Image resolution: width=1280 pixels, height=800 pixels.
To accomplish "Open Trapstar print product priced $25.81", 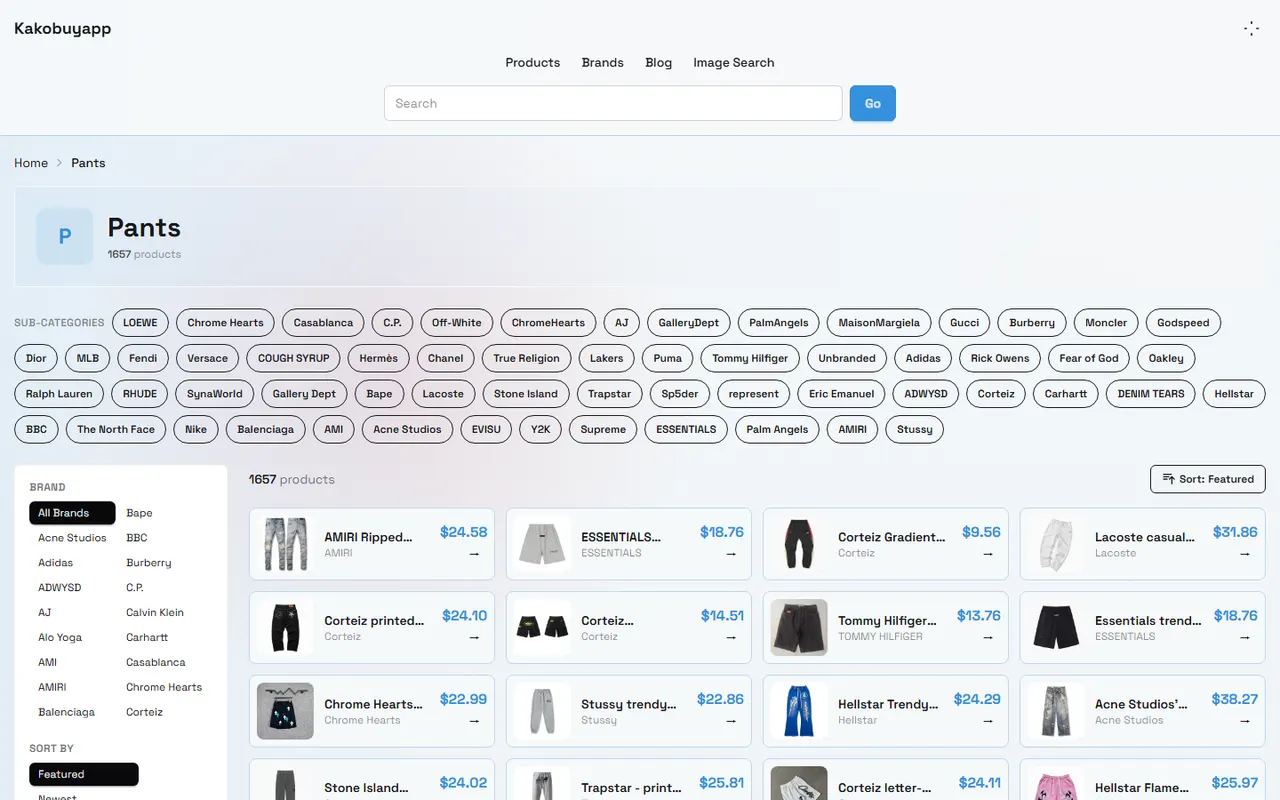I will point(629,780).
